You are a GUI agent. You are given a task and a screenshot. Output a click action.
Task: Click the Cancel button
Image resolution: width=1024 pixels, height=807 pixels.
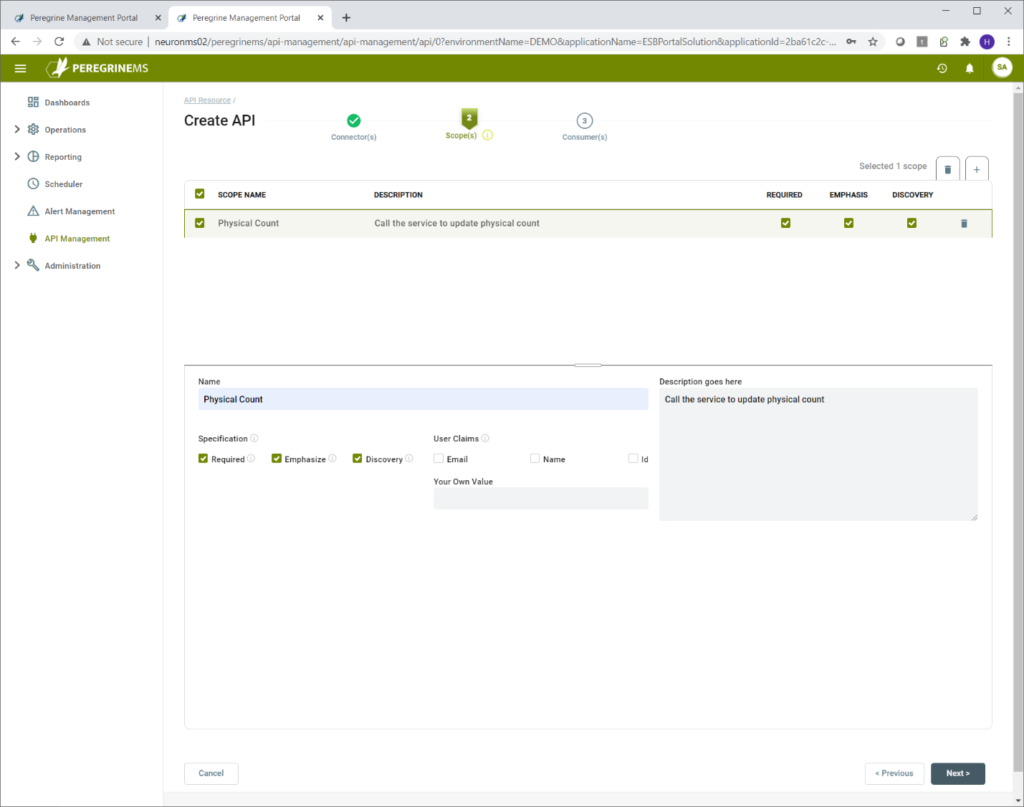point(211,773)
